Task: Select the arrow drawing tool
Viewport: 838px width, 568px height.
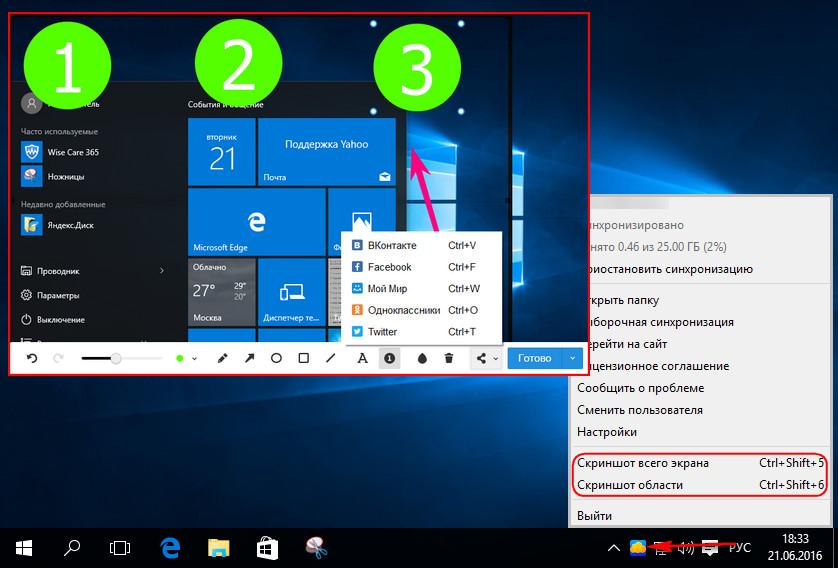Action: (x=250, y=359)
